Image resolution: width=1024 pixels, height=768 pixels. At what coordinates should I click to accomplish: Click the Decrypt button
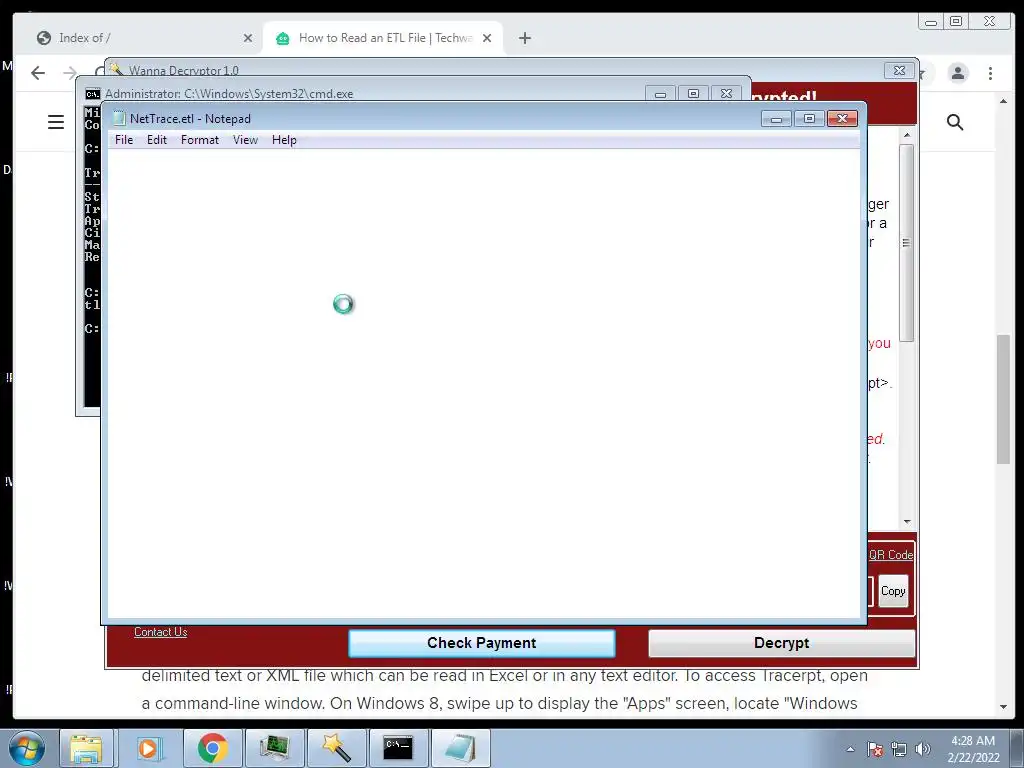click(781, 643)
